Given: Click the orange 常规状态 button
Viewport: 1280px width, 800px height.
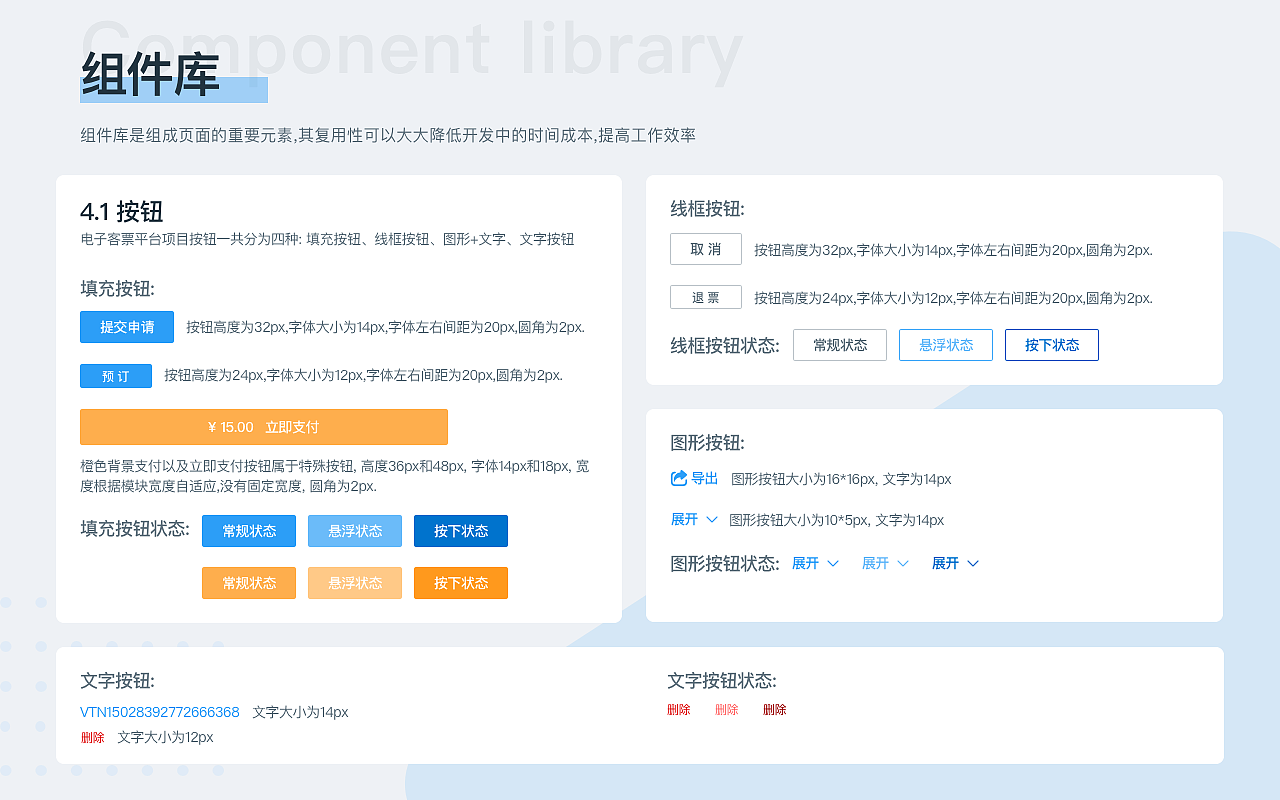Looking at the screenshot, I should pos(248,583).
